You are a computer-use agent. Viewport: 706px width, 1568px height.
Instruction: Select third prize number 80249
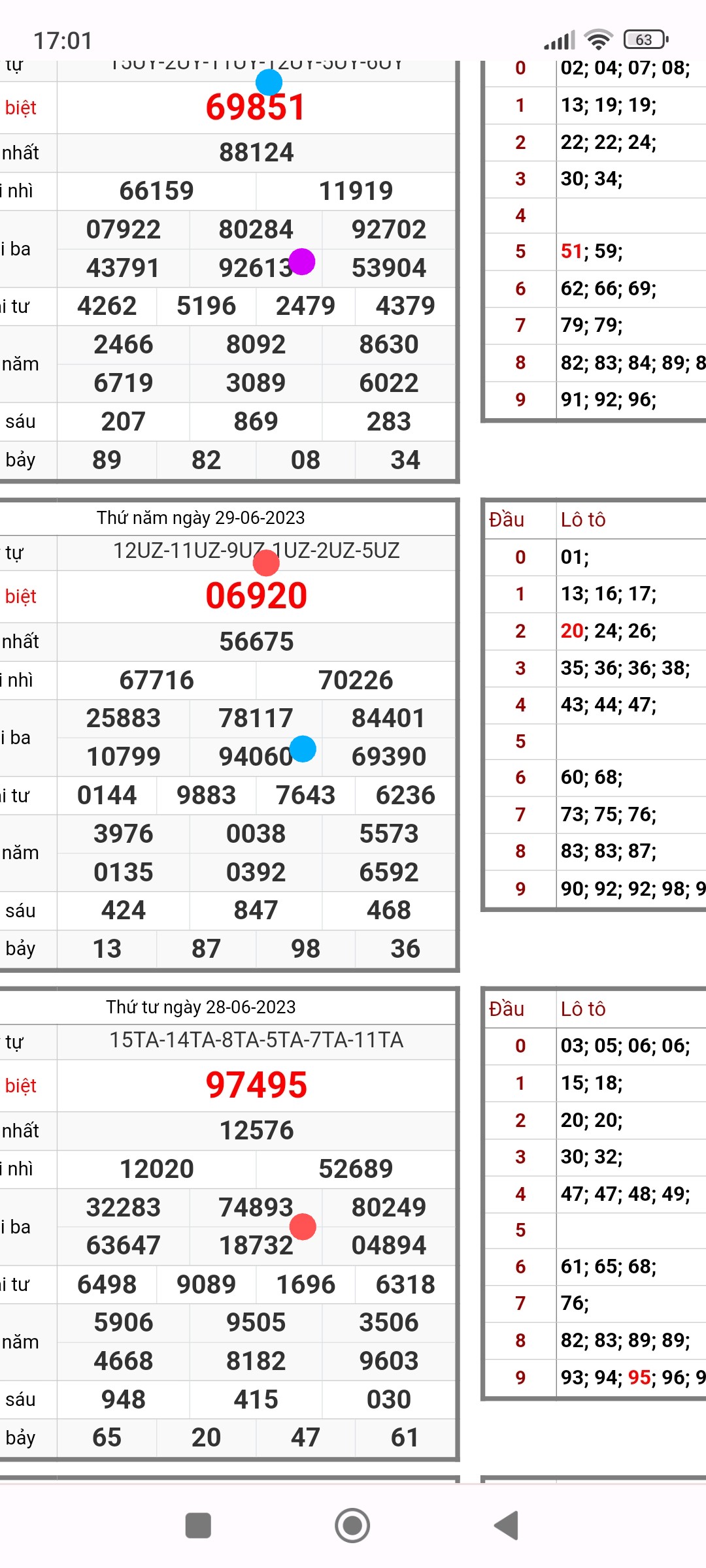(x=389, y=1208)
